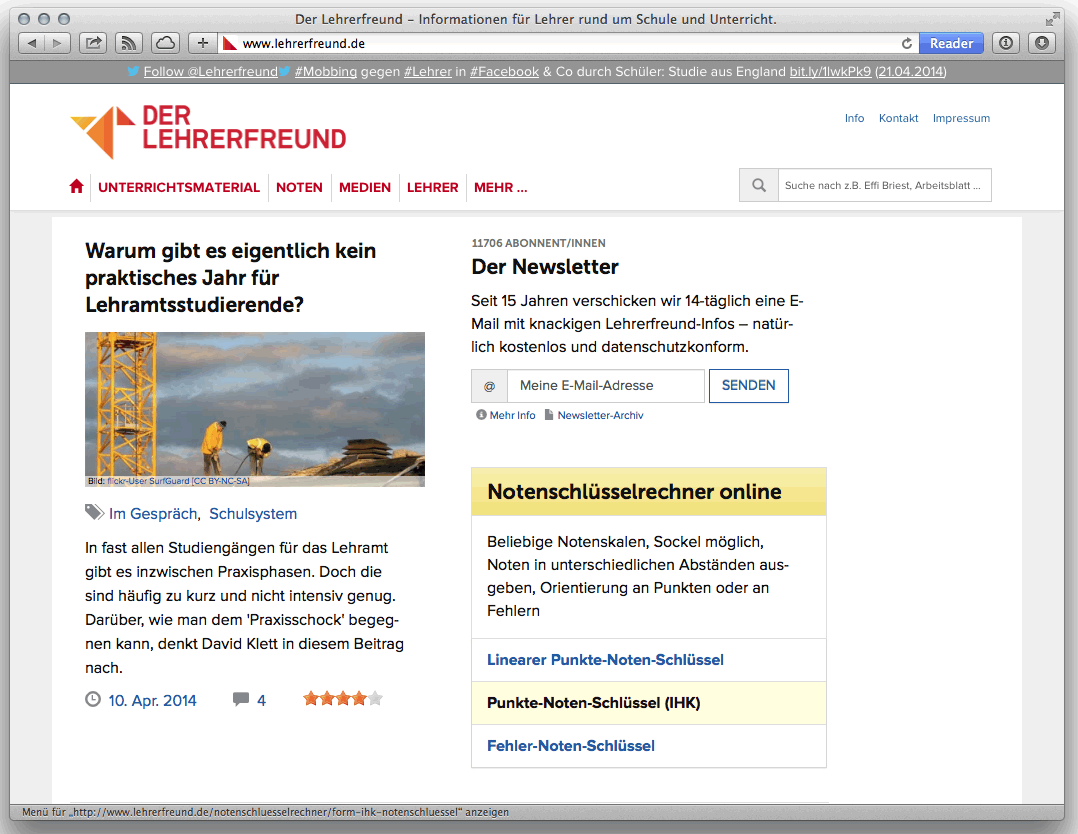Toggle Safari Reader view
This screenshot has width=1078, height=834.
click(x=951, y=43)
